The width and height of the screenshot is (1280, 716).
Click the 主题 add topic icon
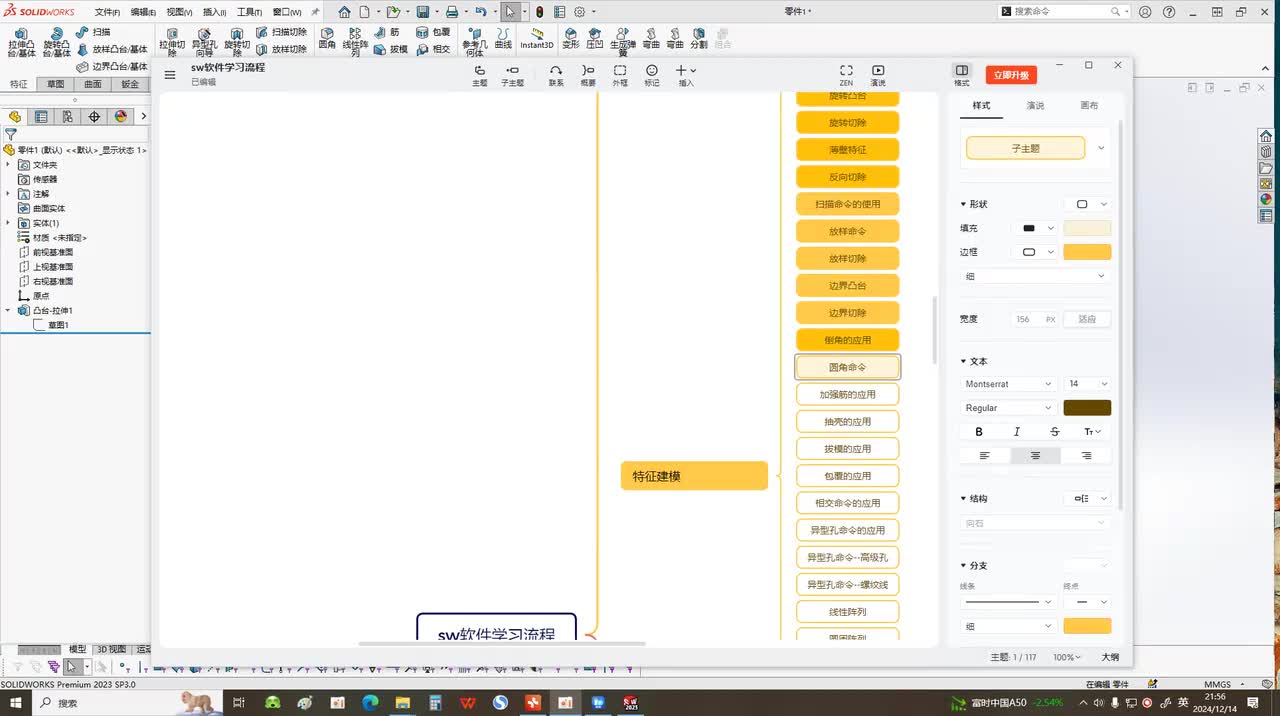(480, 75)
